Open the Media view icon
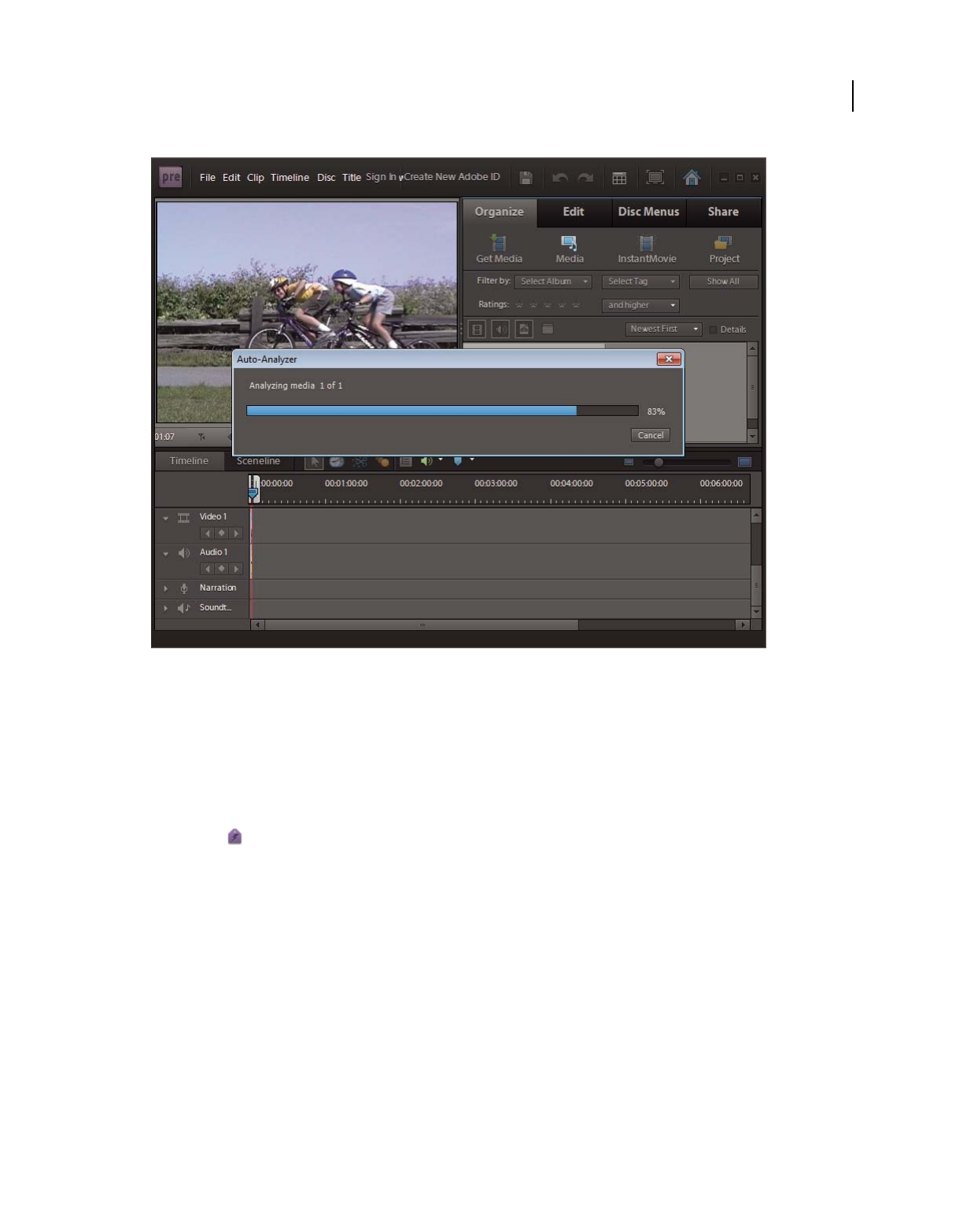This screenshot has width=963, height=1232. pos(569,249)
